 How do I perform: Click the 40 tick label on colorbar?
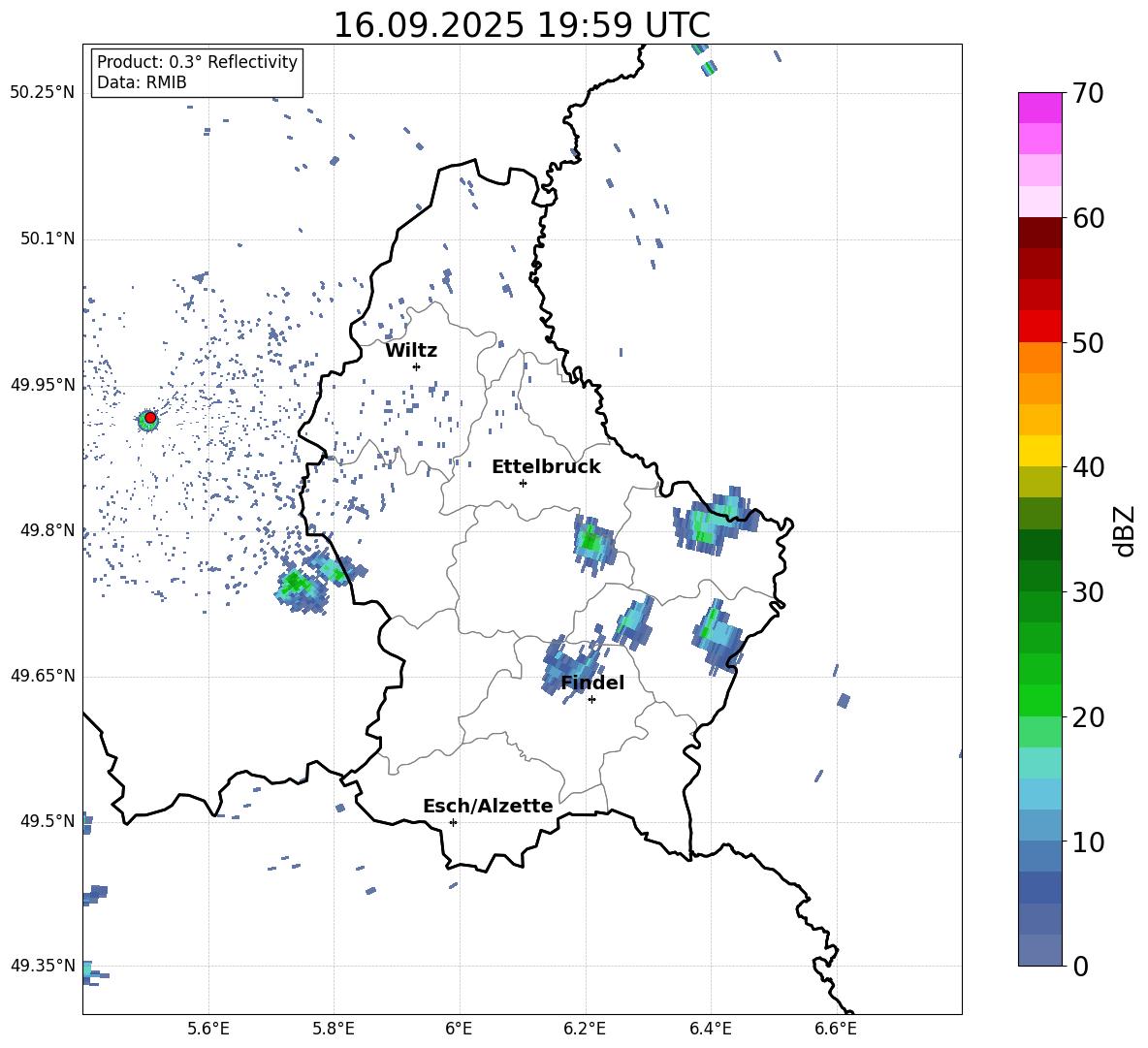click(x=1088, y=467)
